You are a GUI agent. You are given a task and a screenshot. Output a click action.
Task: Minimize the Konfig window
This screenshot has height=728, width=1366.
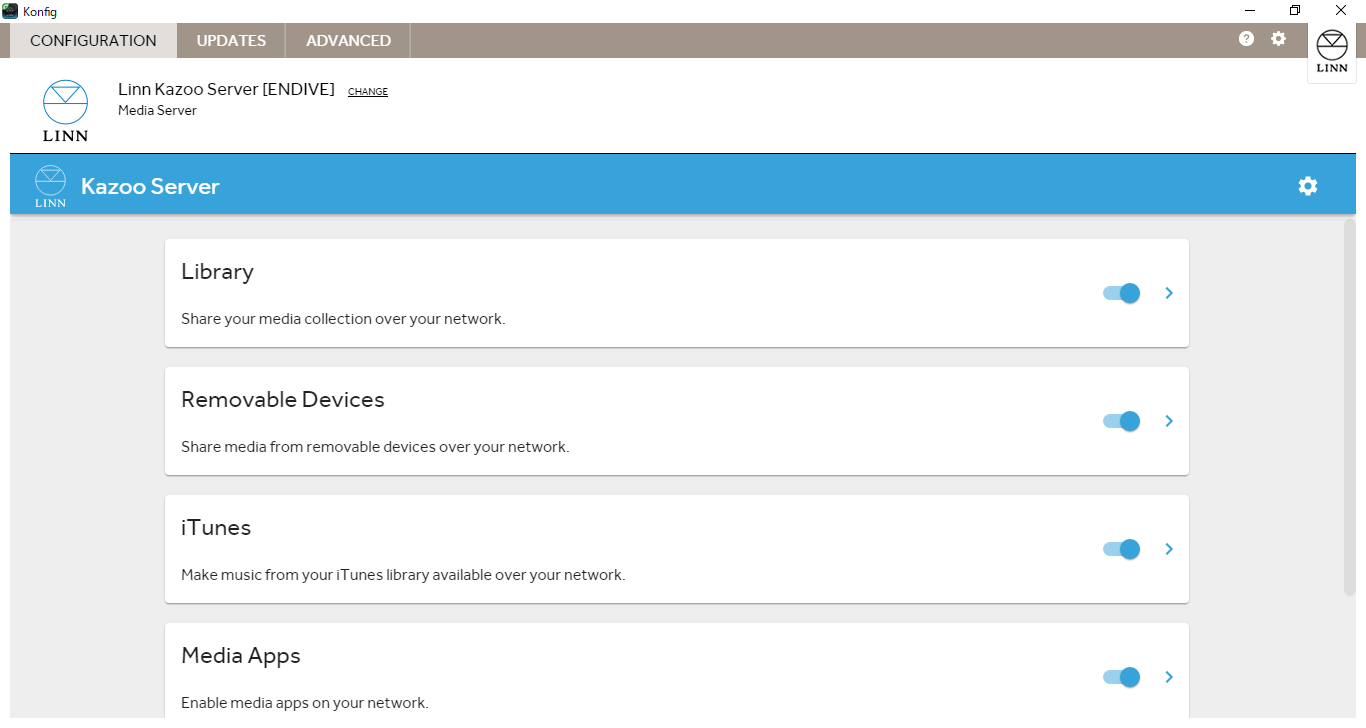coord(1250,11)
